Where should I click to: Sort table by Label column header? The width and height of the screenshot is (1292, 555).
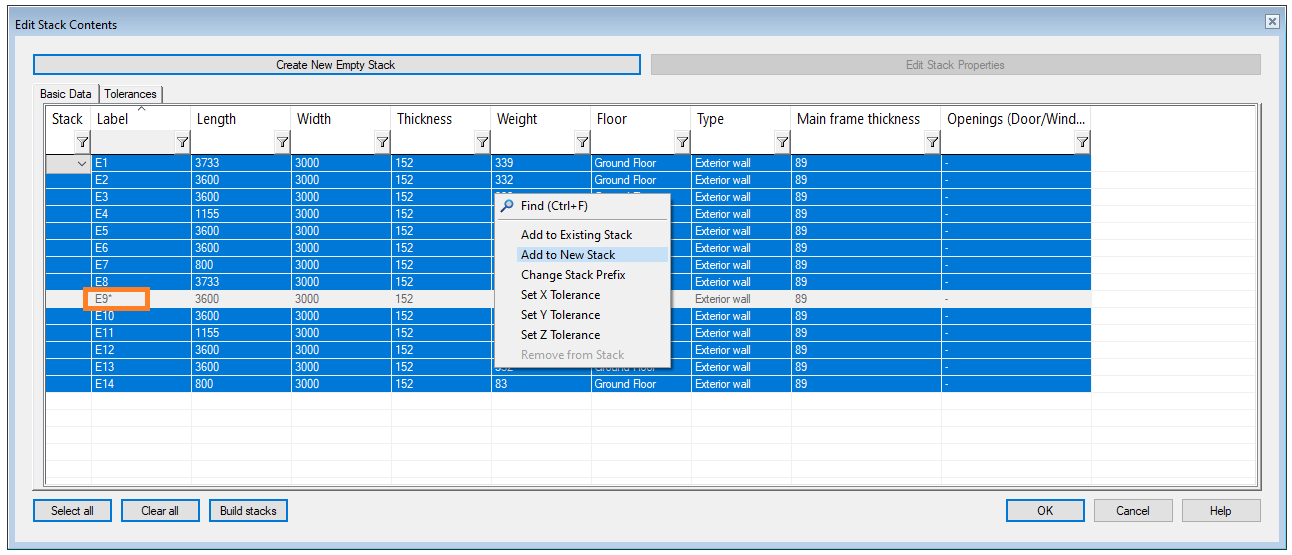[140, 119]
